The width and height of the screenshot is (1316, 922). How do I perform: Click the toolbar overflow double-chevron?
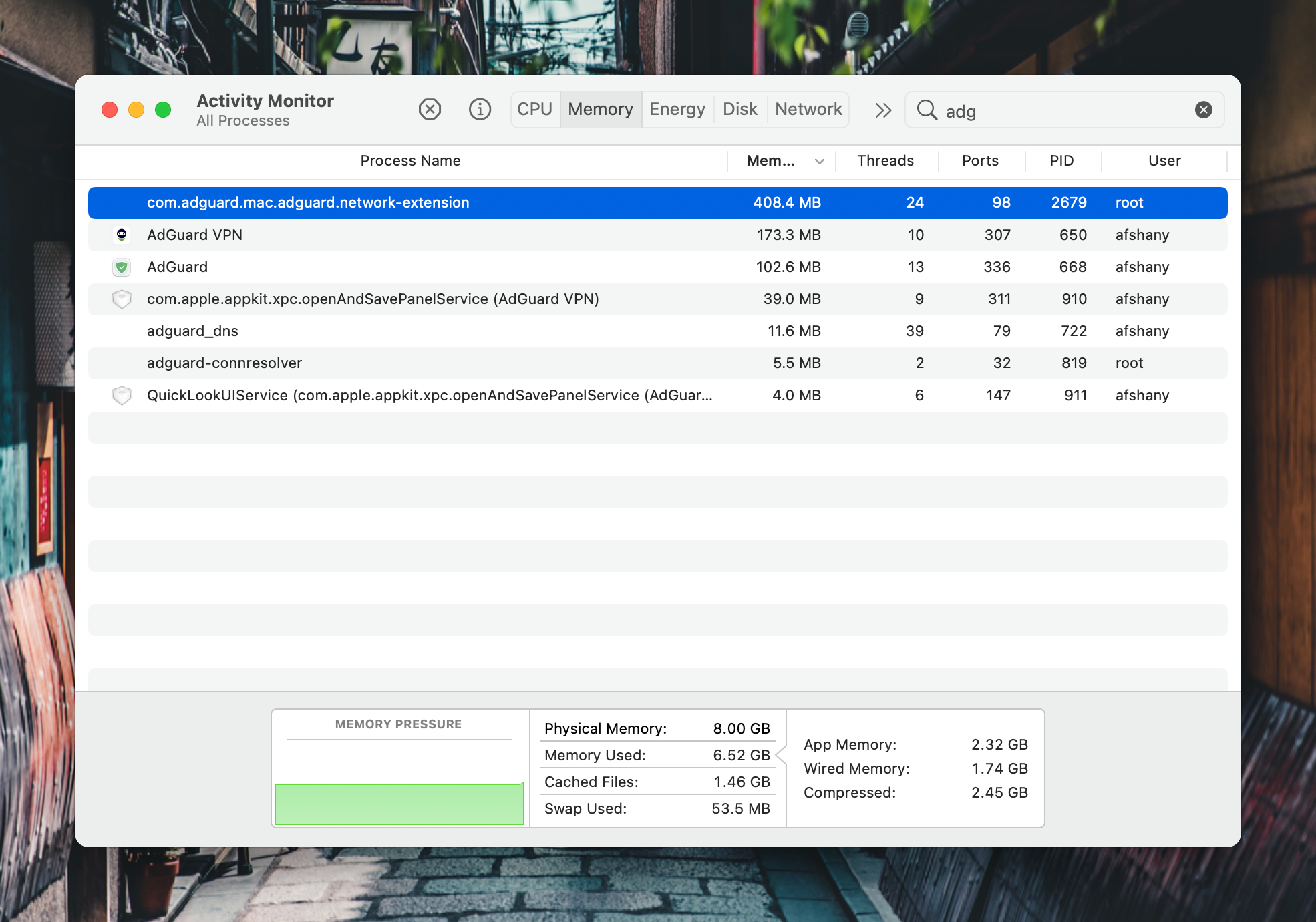tap(883, 110)
